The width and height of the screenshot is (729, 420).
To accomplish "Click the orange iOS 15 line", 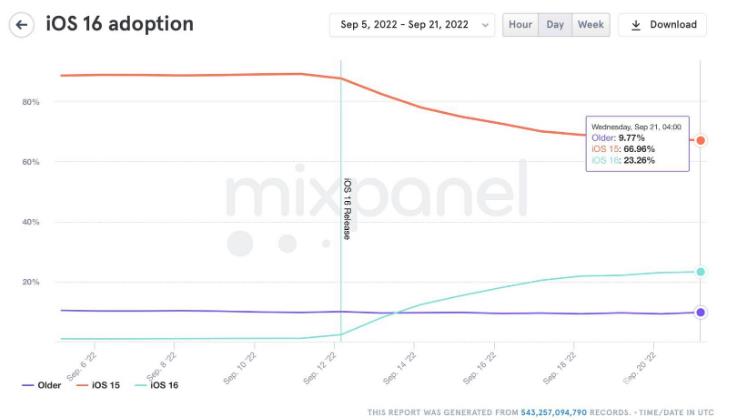I will point(200,74).
